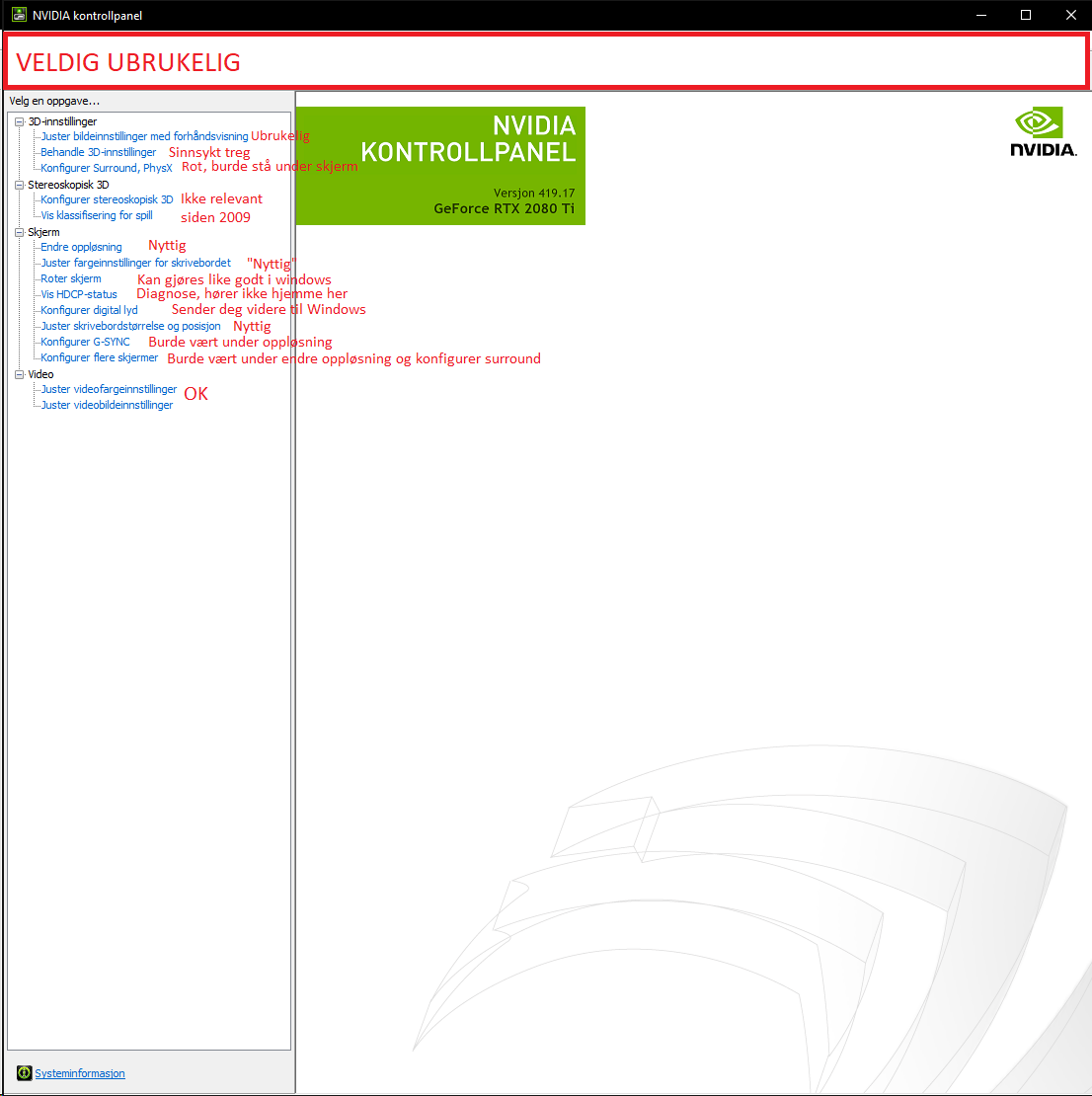Select the Video category label
Image resolution: width=1092 pixels, height=1096 pixels.
click(40, 374)
